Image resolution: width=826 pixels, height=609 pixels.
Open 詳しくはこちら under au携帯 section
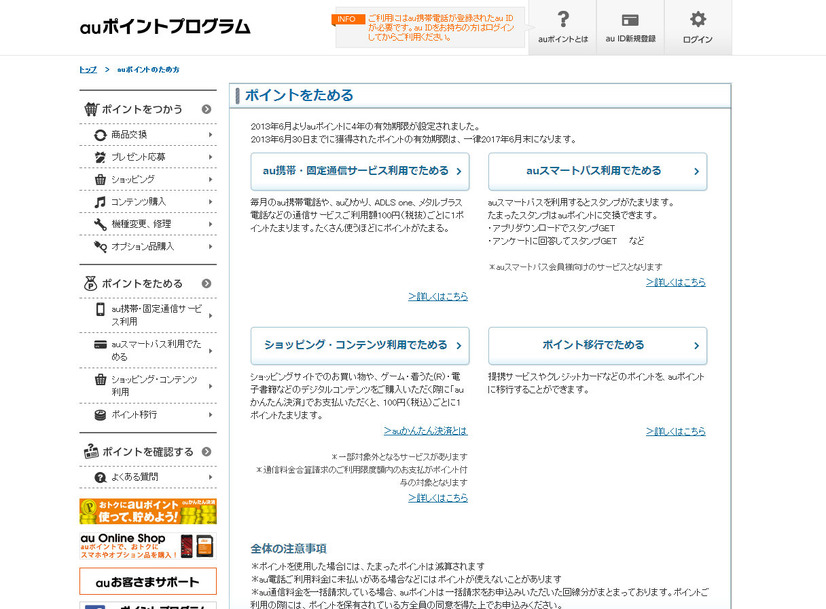tap(438, 297)
